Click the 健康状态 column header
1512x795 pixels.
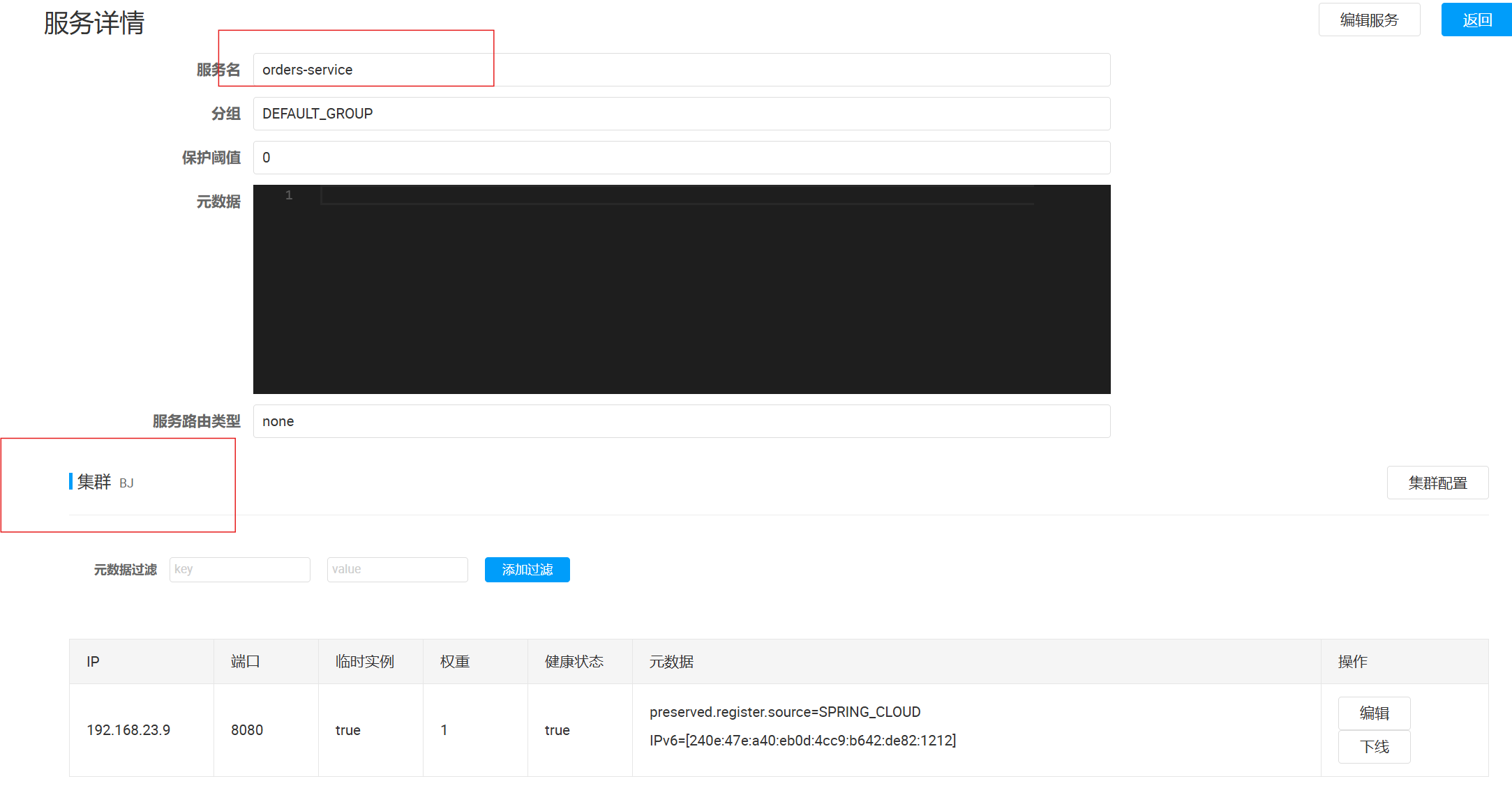coord(574,662)
